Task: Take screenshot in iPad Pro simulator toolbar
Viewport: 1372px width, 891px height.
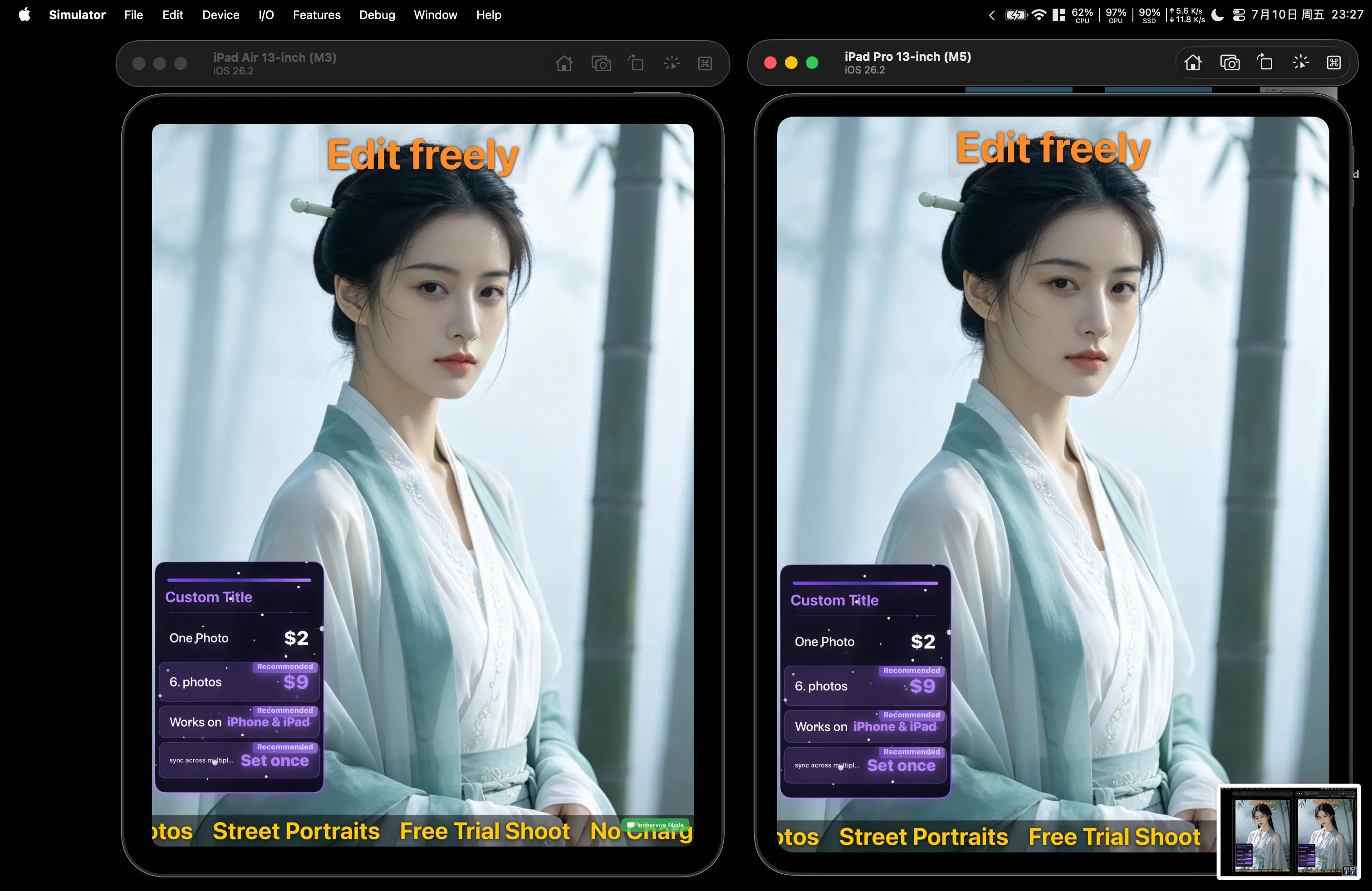Action: pos(1229,62)
